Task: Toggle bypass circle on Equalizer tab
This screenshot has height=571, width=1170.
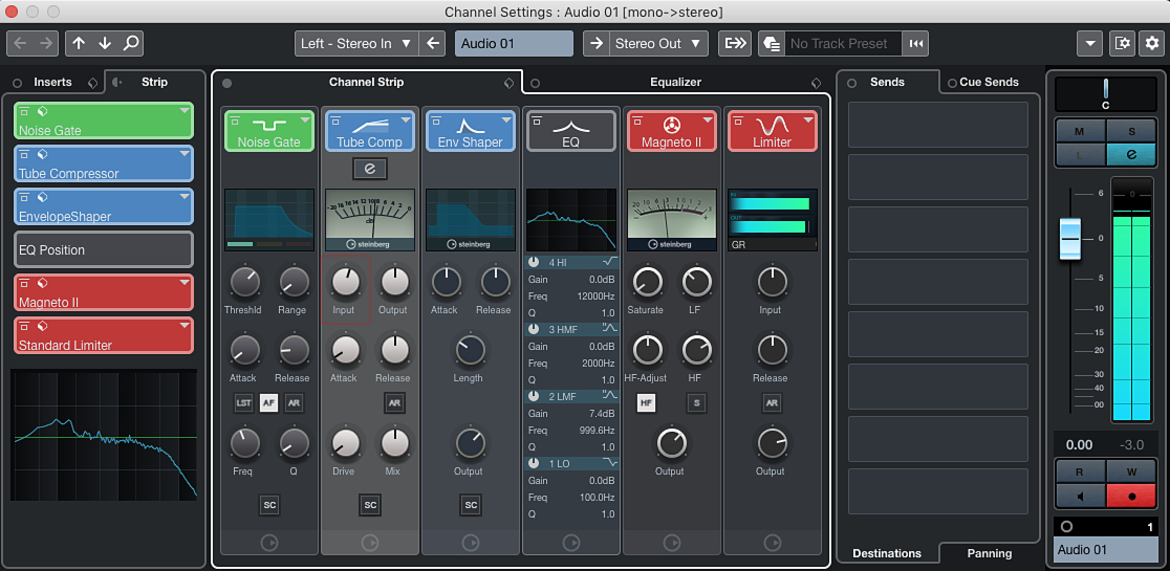Action: click(535, 83)
